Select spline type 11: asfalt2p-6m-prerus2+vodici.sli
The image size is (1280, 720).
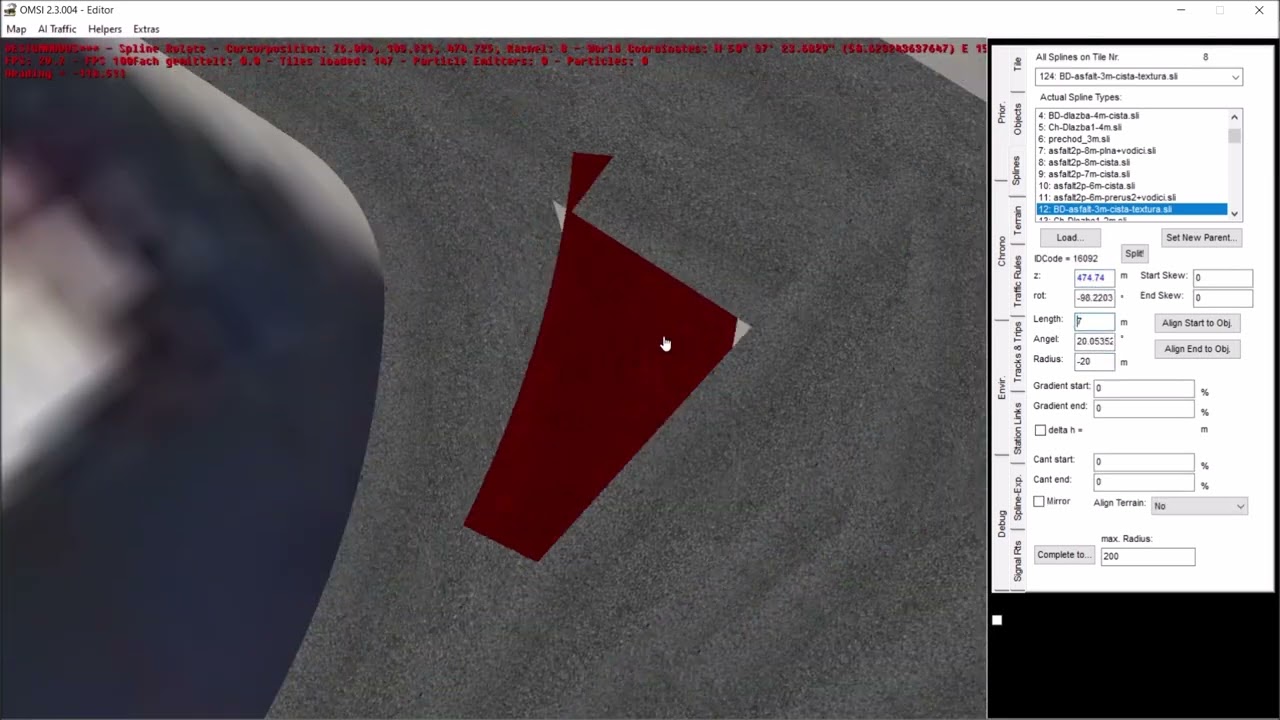coord(1131,198)
